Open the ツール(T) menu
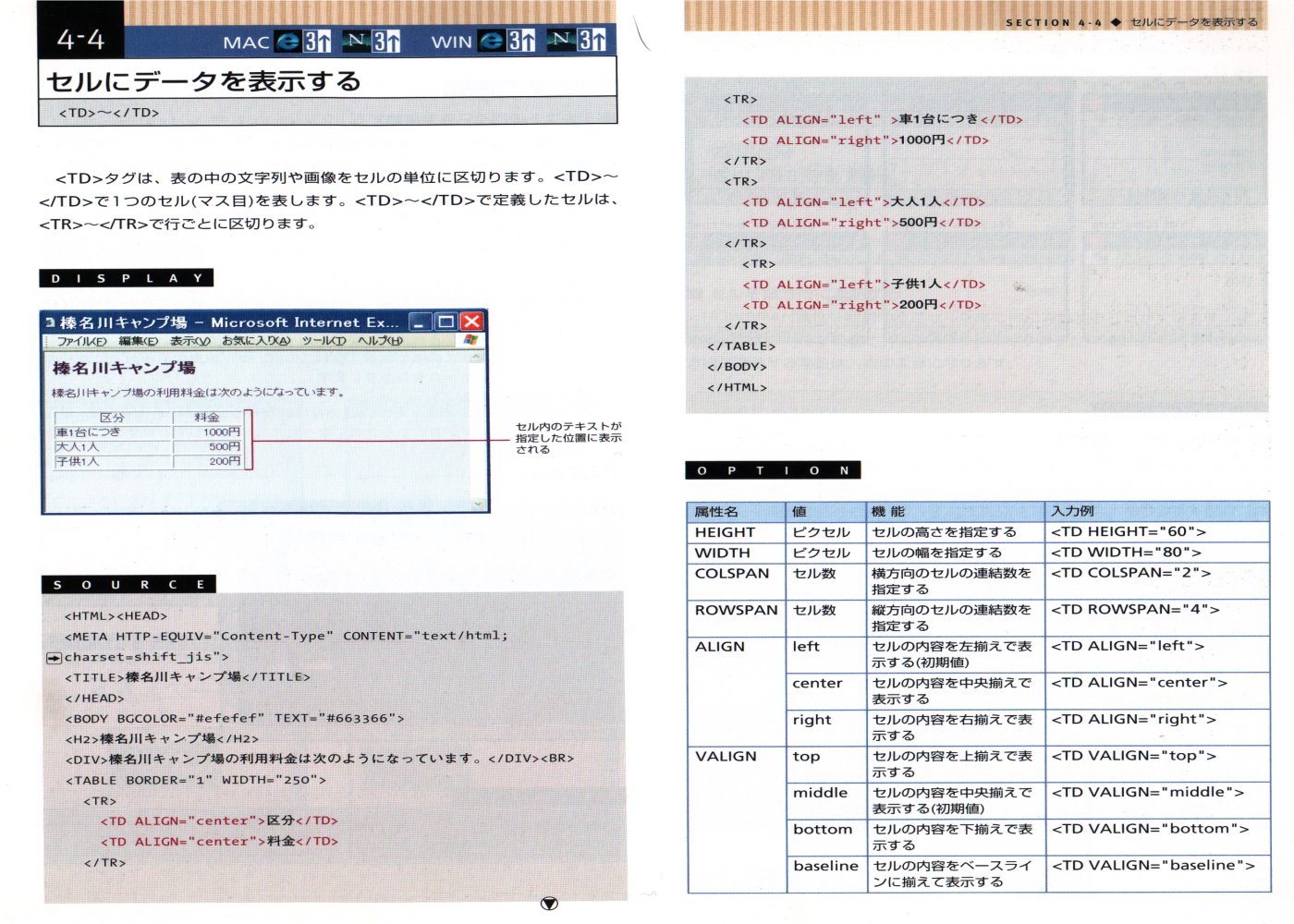Viewport: 1294px width, 924px height. 323,341
